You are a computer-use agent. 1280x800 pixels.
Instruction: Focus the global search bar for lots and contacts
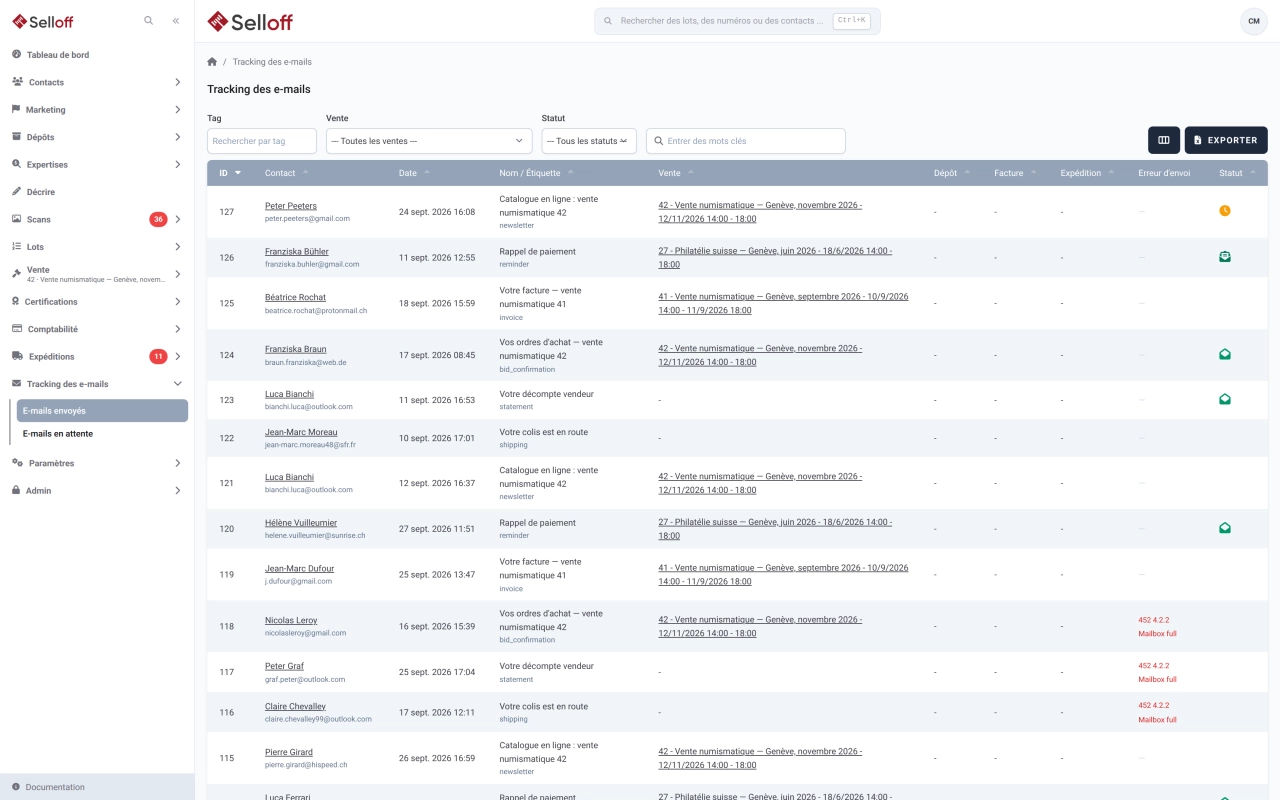pyautogui.click(x=737, y=21)
